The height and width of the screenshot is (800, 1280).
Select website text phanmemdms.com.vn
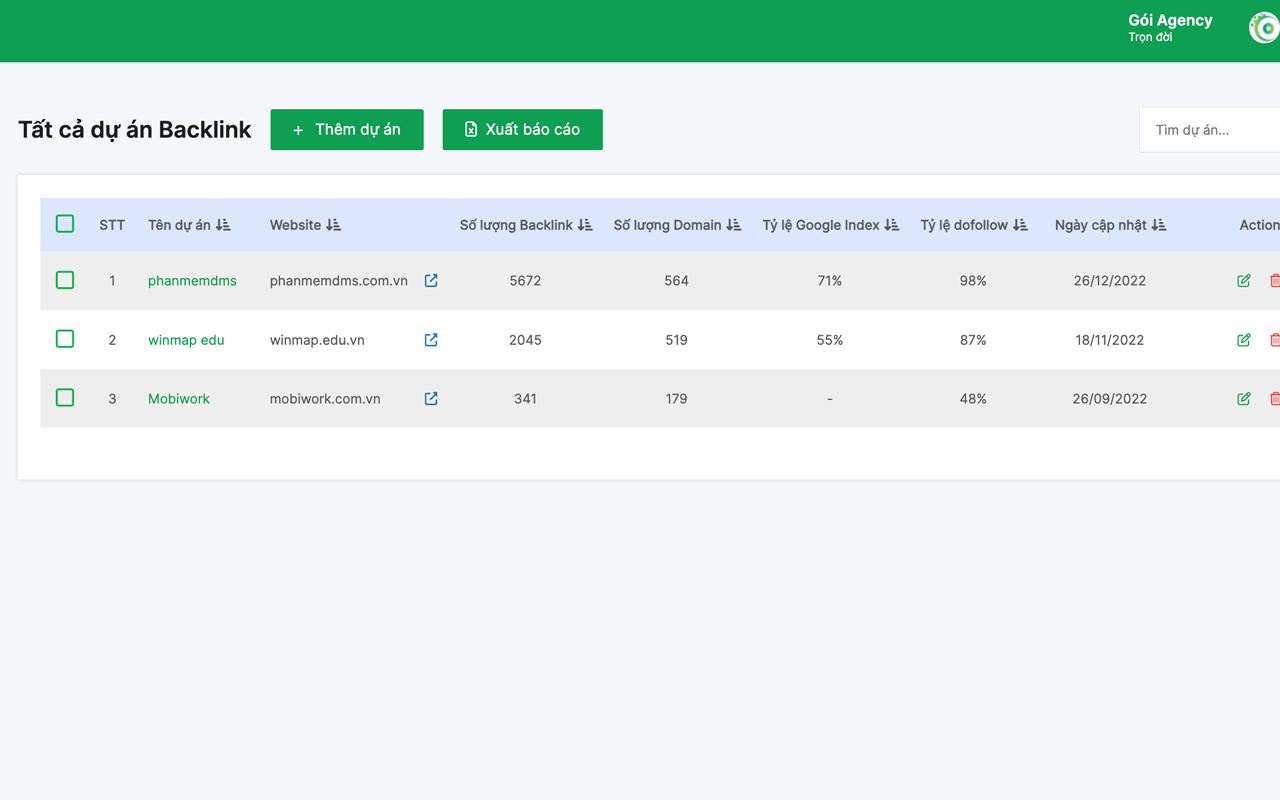click(339, 281)
